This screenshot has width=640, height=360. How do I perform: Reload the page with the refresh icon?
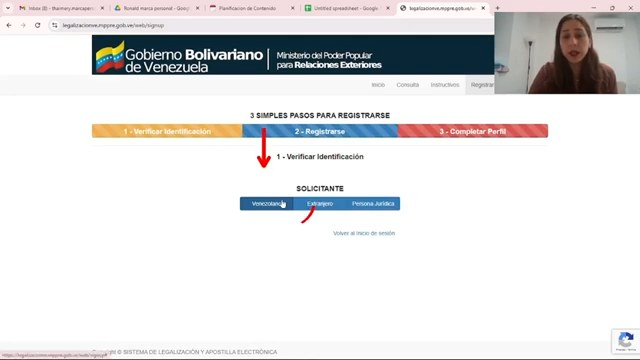click(x=38, y=25)
